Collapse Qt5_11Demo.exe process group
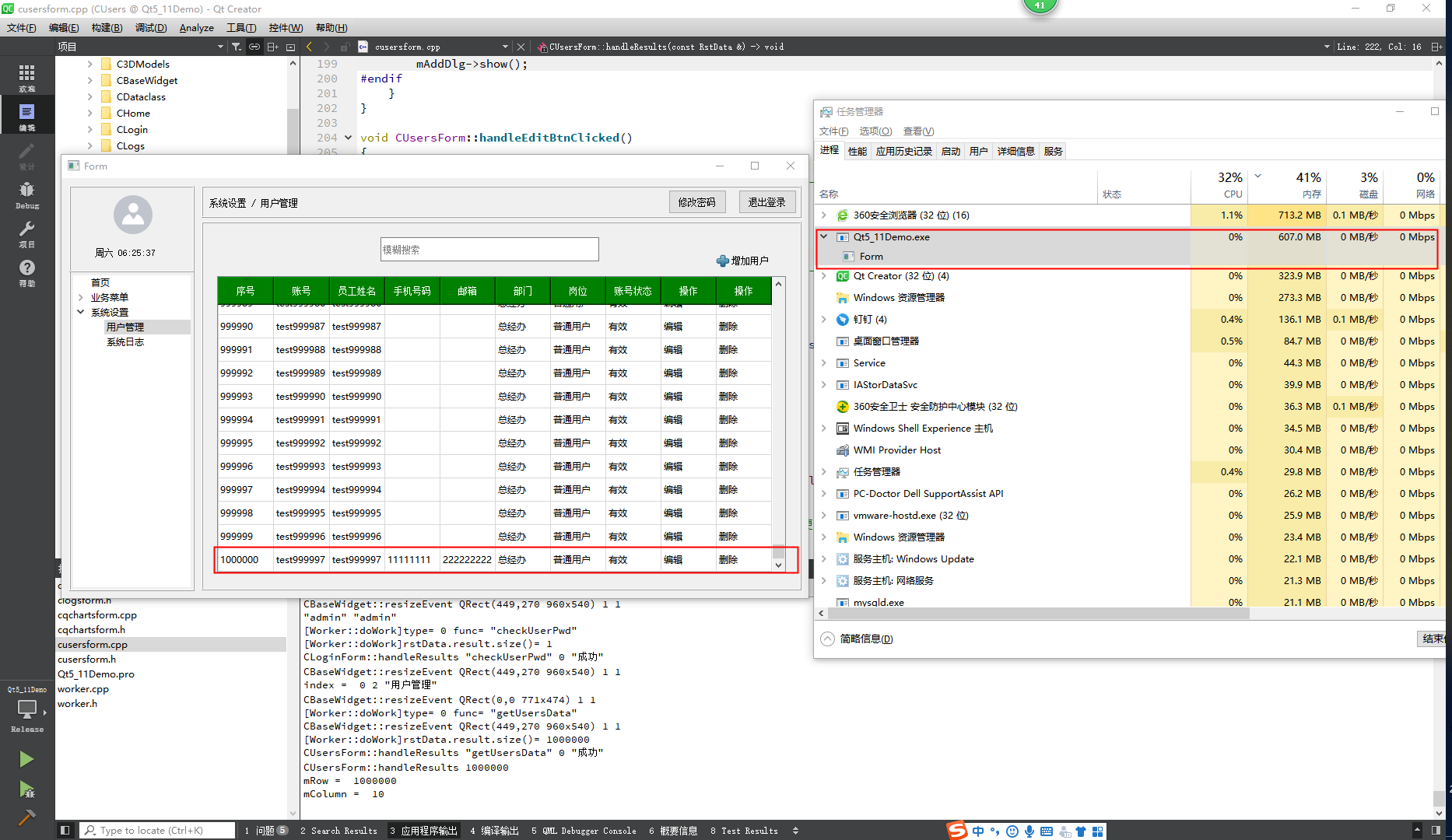The image size is (1452, 840). [824, 237]
